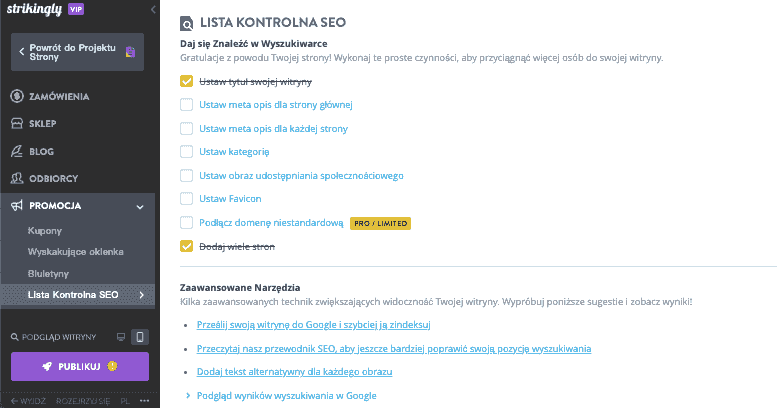
Task: Collapse the Promocja section chevron
Action: pos(140,207)
